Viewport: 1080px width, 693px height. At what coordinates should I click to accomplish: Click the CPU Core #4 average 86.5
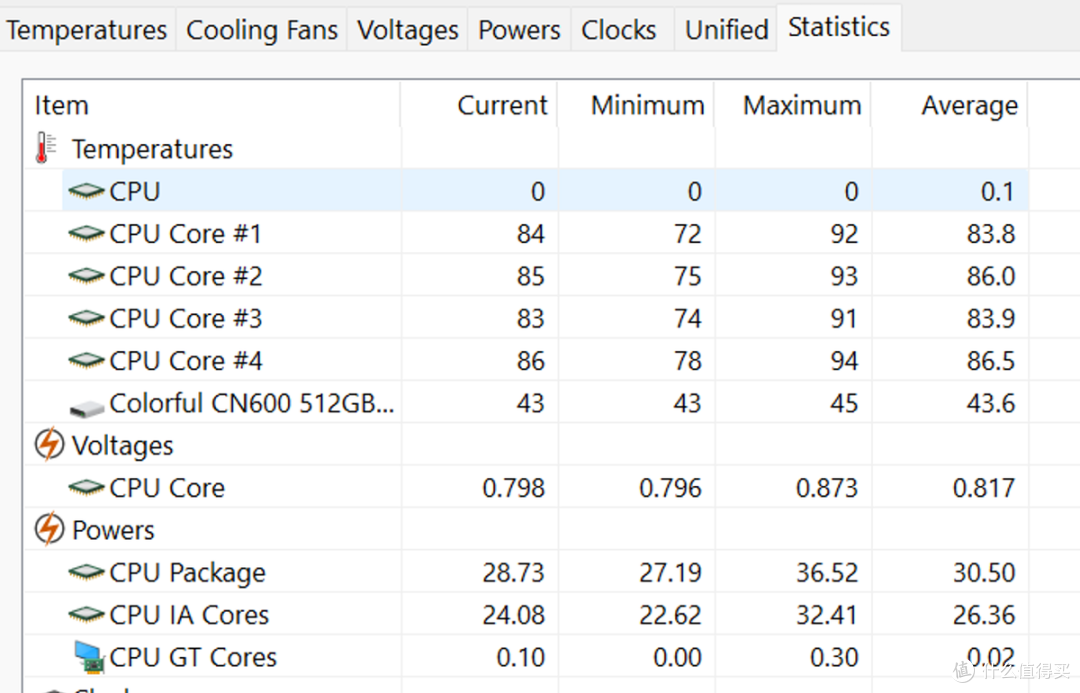(990, 361)
